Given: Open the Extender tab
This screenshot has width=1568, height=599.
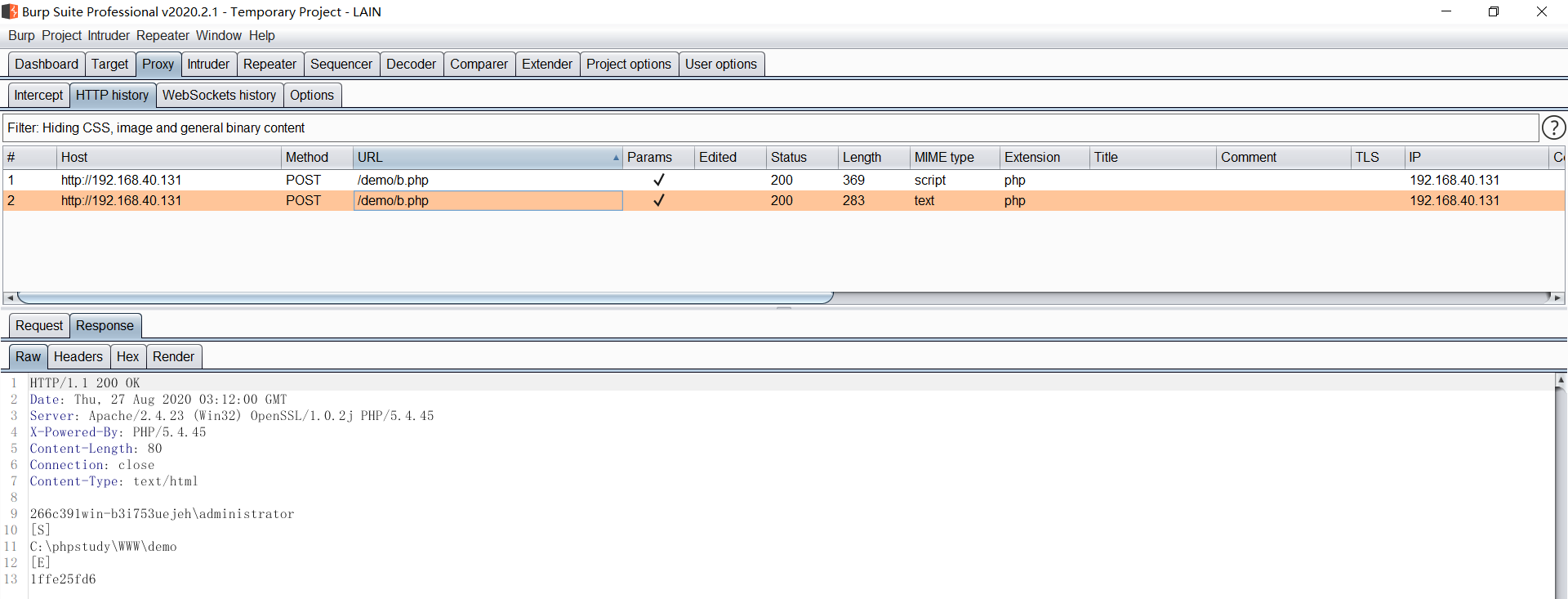Looking at the screenshot, I should click(547, 64).
